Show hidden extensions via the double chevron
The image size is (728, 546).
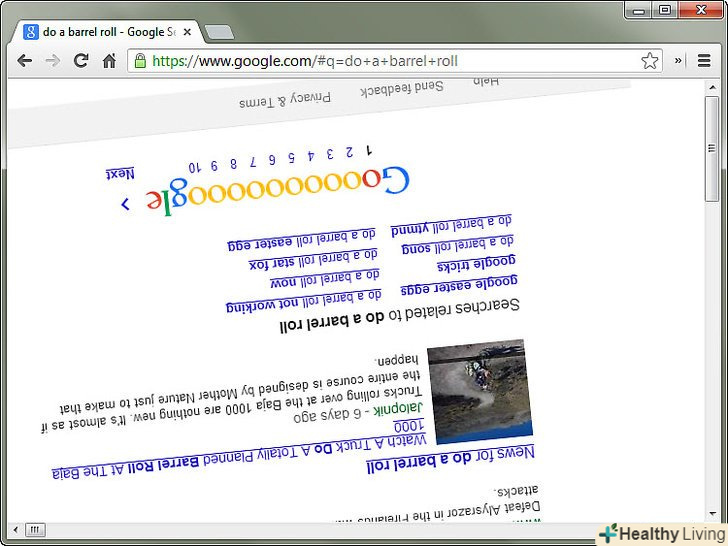pyautogui.click(x=678, y=60)
